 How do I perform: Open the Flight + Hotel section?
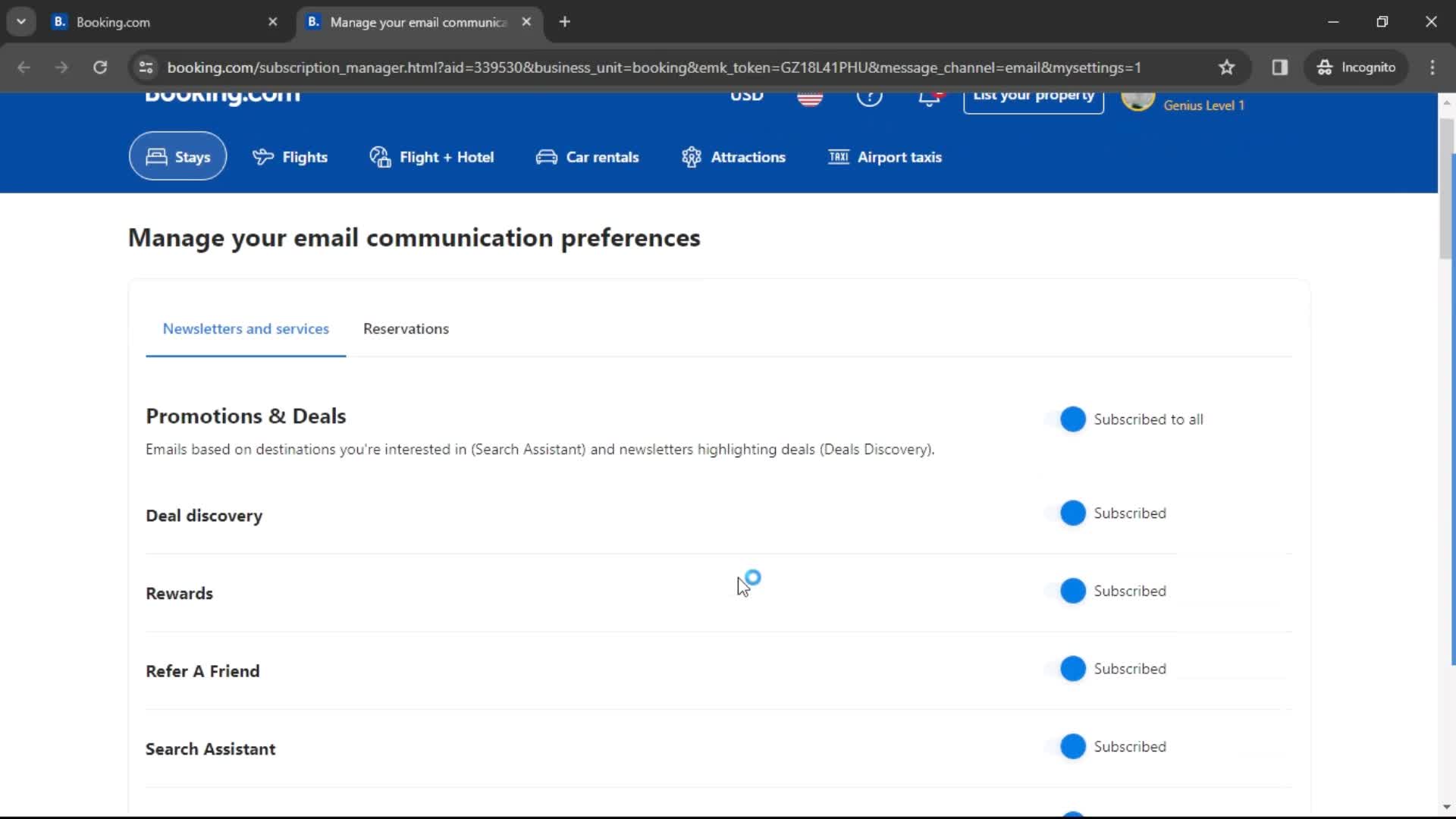click(x=431, y=157)
